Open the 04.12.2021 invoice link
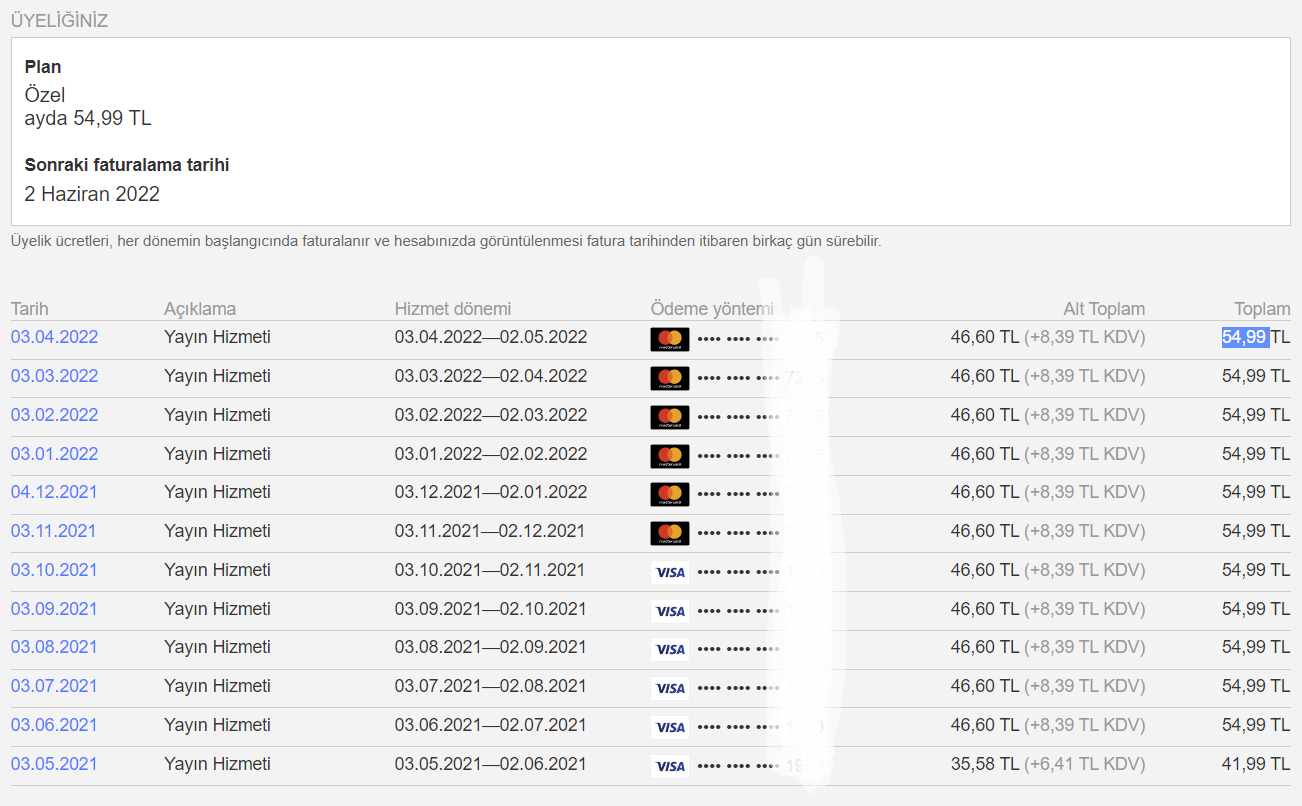This screenshot has height=806, width=1302. click(x=54, y=492)
